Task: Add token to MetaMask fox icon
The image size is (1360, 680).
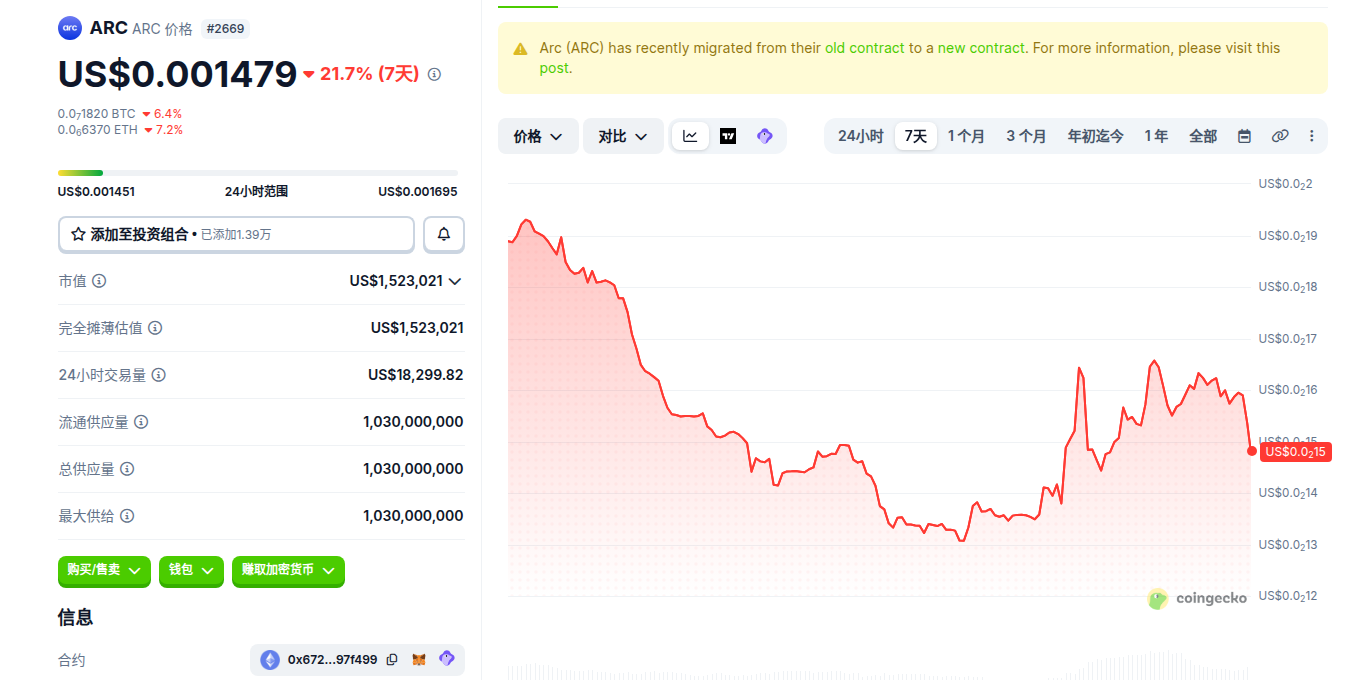Action: click(x=419, y=659)
